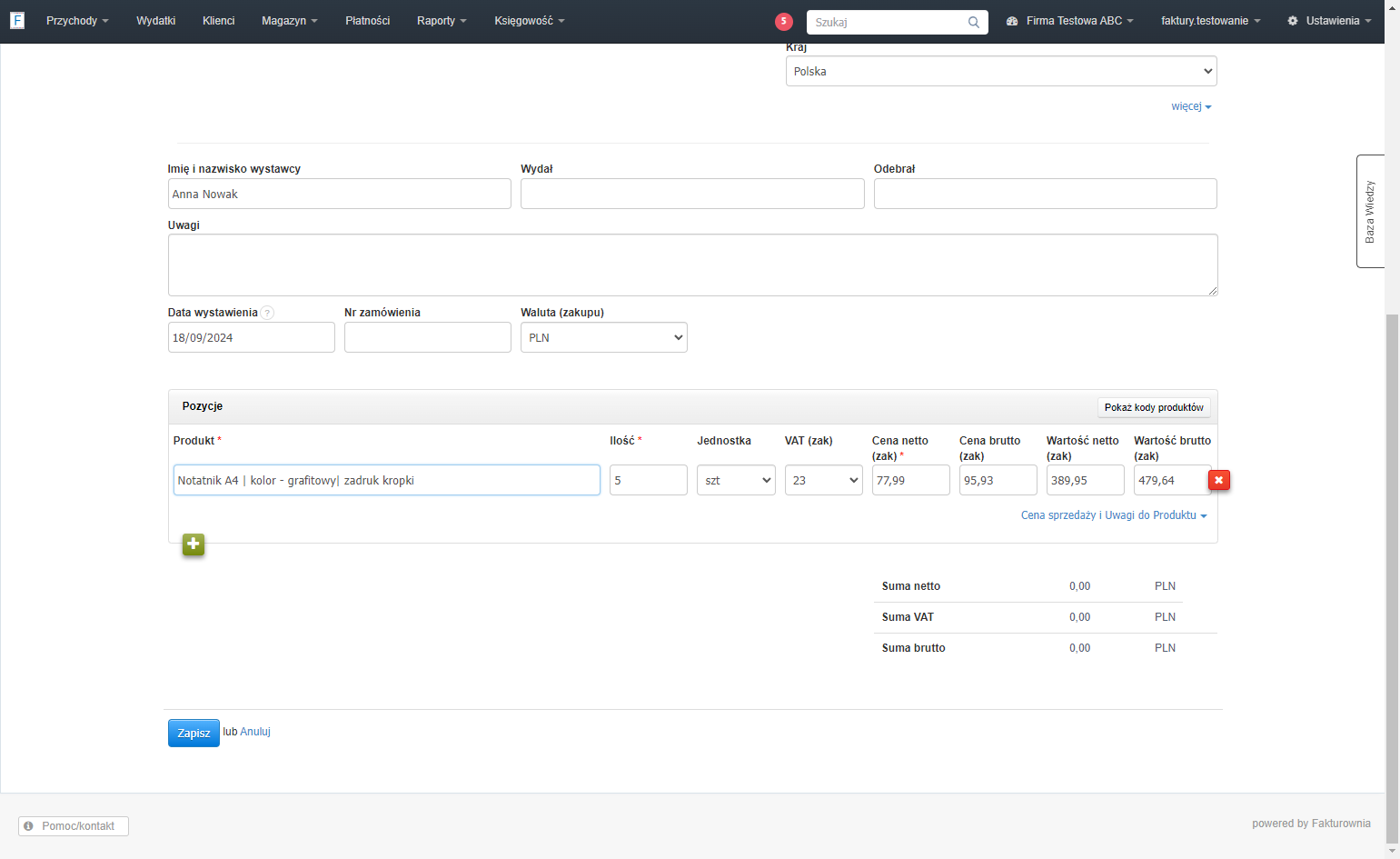The image size is (1400, 859).
Task: Click the Nr zamówienia field
Action: click(428, 337)
